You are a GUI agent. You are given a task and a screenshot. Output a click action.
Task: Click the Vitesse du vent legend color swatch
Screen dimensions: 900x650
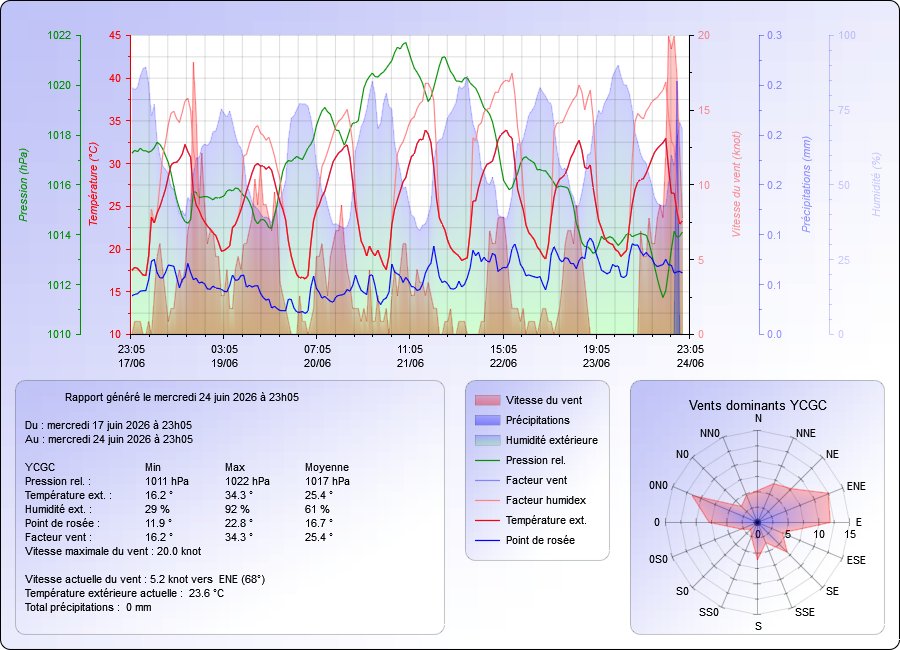(x=487, y=400)
